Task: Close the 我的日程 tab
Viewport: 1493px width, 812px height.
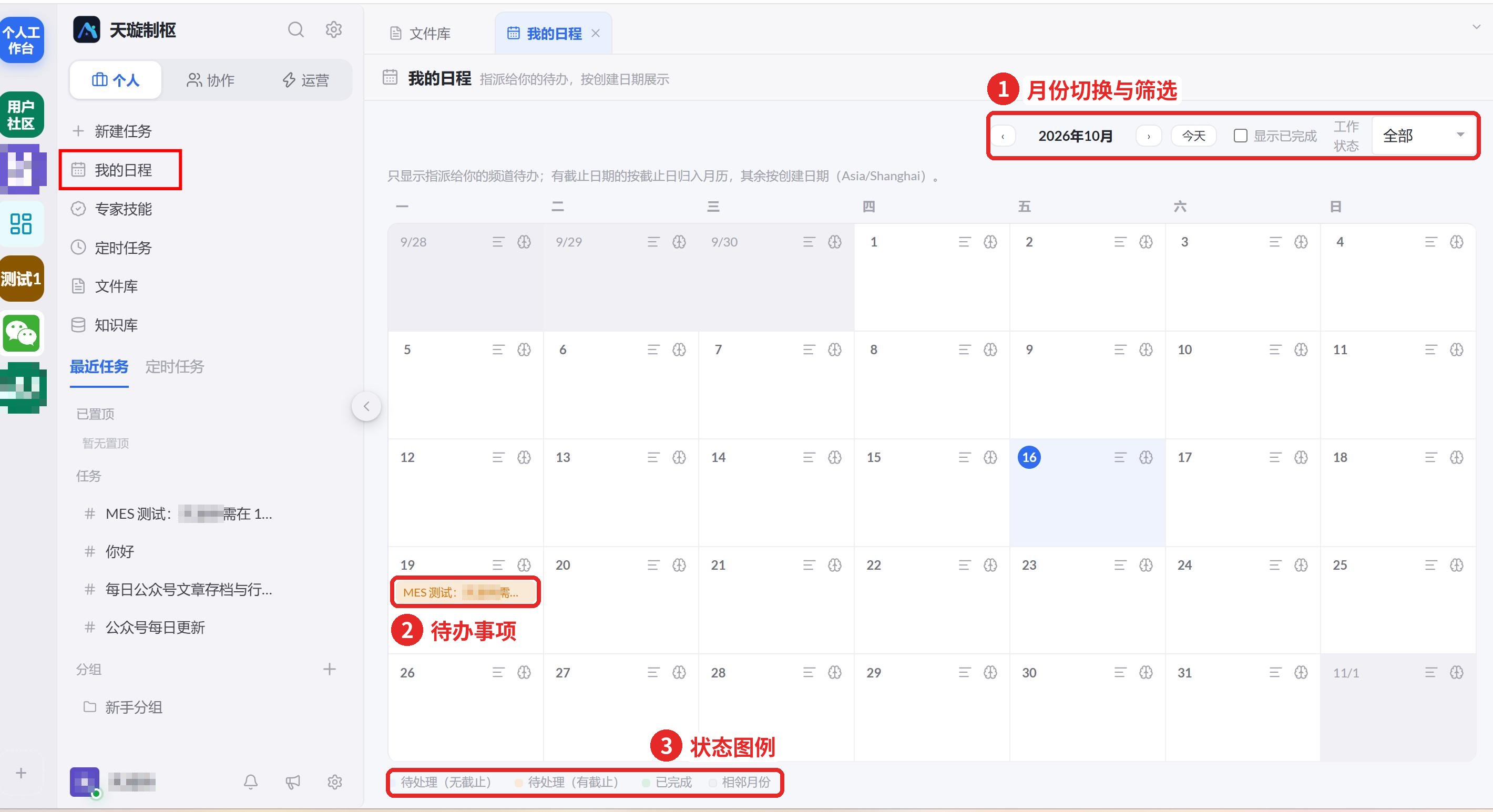Action: (x=595, y=34)
